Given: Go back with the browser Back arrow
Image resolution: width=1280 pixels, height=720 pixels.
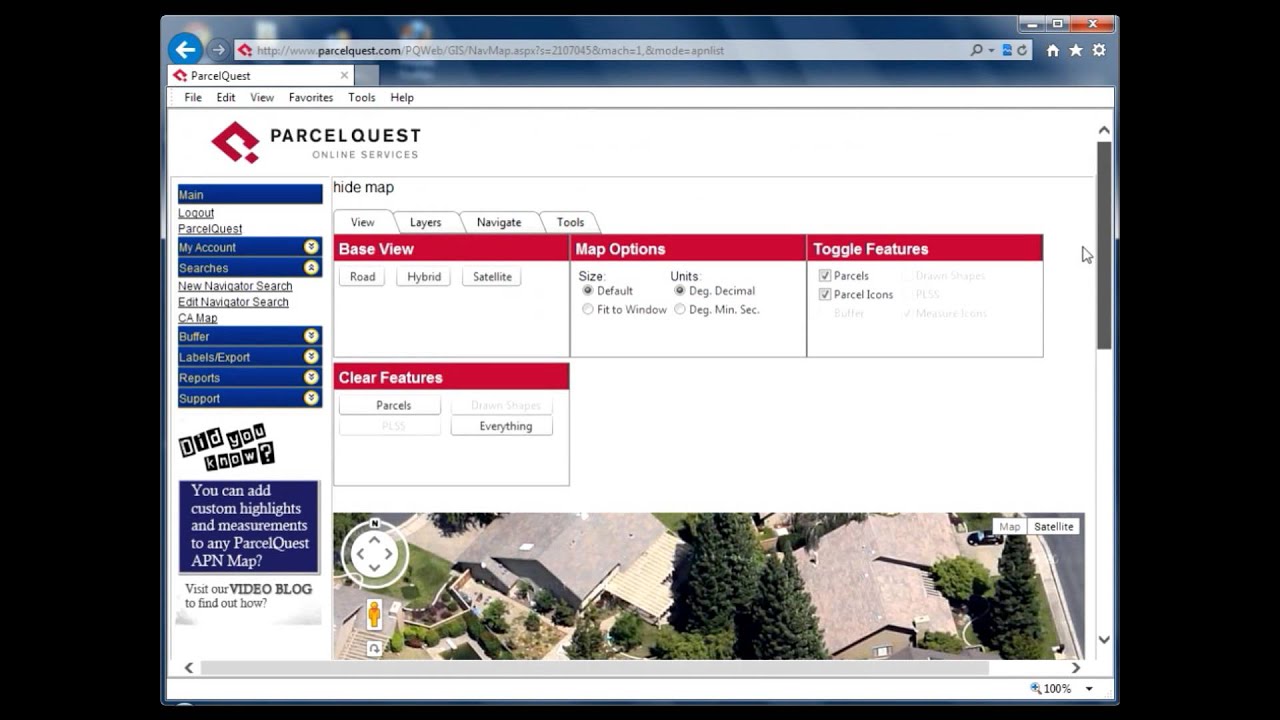Looking at the screenshot, I should point(185,49).
